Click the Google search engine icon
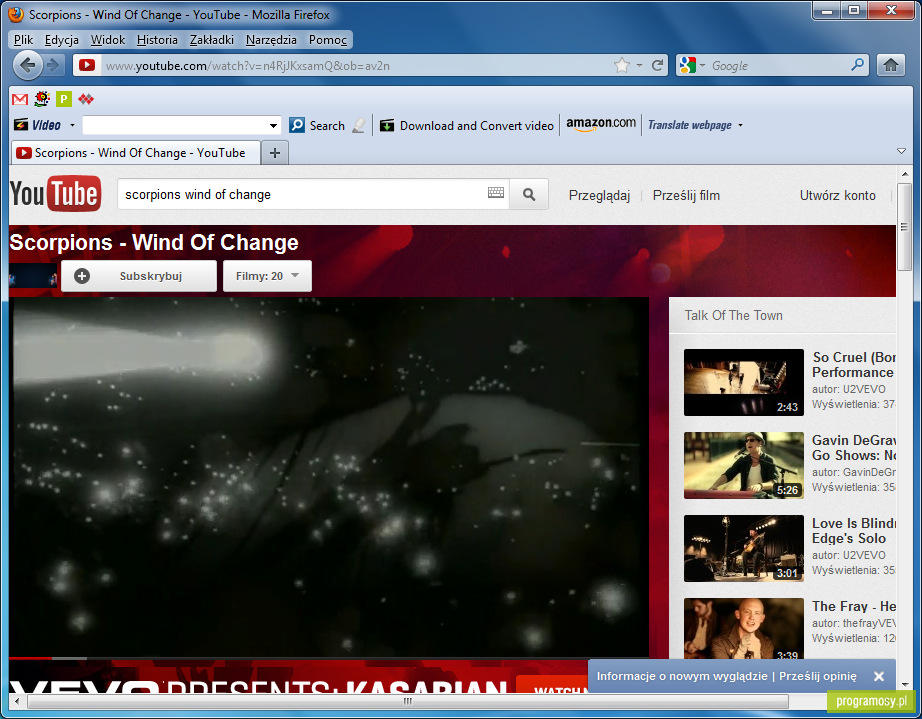Screen dimensions: 922x719 pos(687,65)
